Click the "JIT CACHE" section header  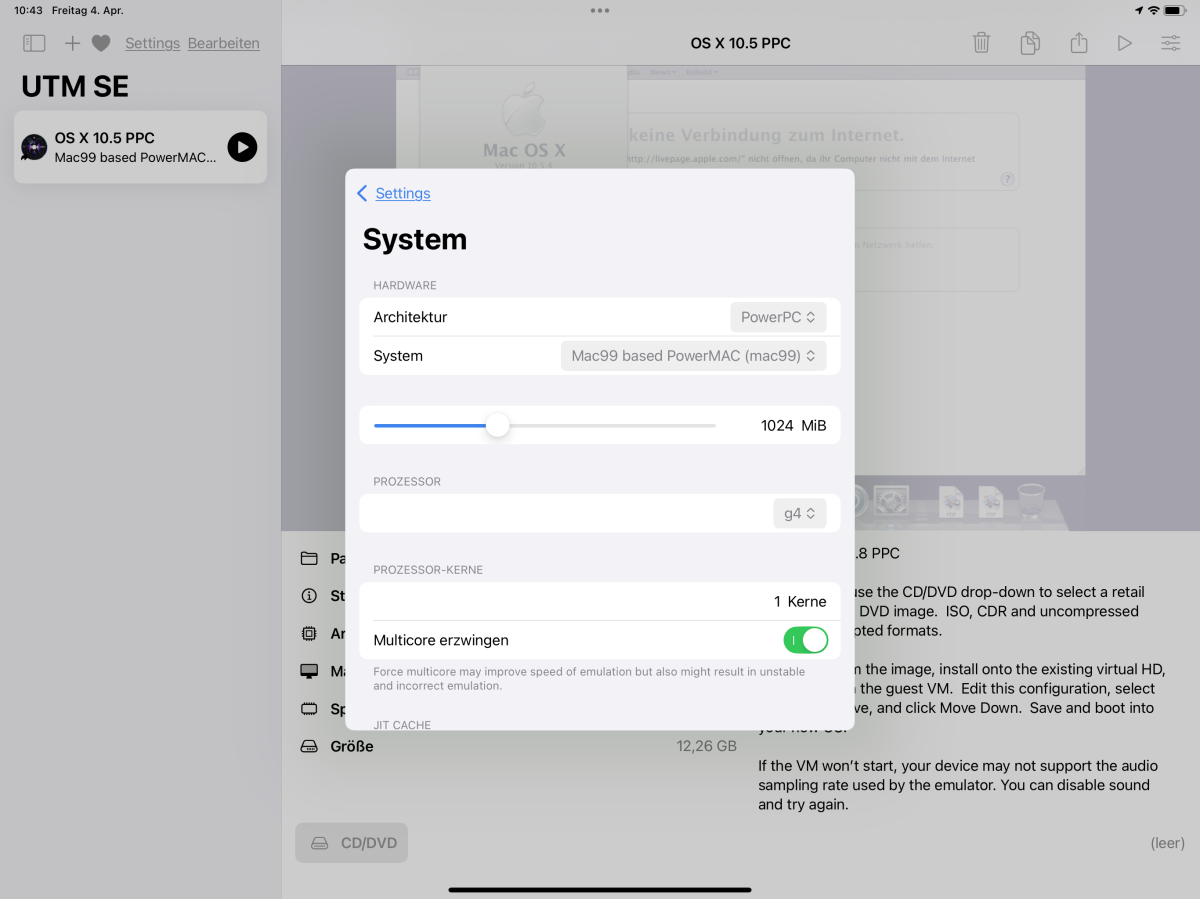point(402,724)
